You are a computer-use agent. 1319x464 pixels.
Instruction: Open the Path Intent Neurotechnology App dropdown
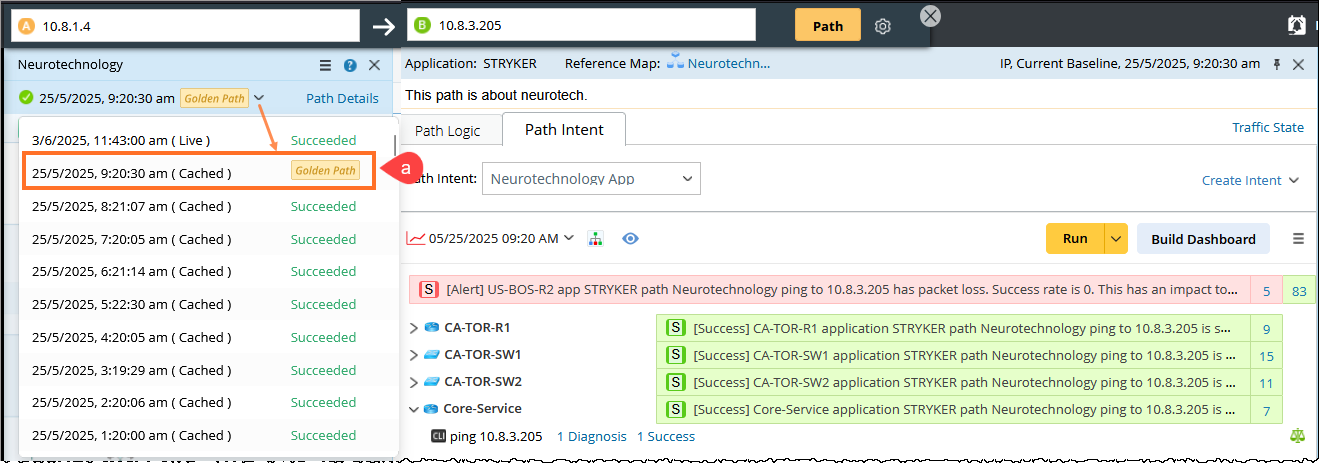591,179
